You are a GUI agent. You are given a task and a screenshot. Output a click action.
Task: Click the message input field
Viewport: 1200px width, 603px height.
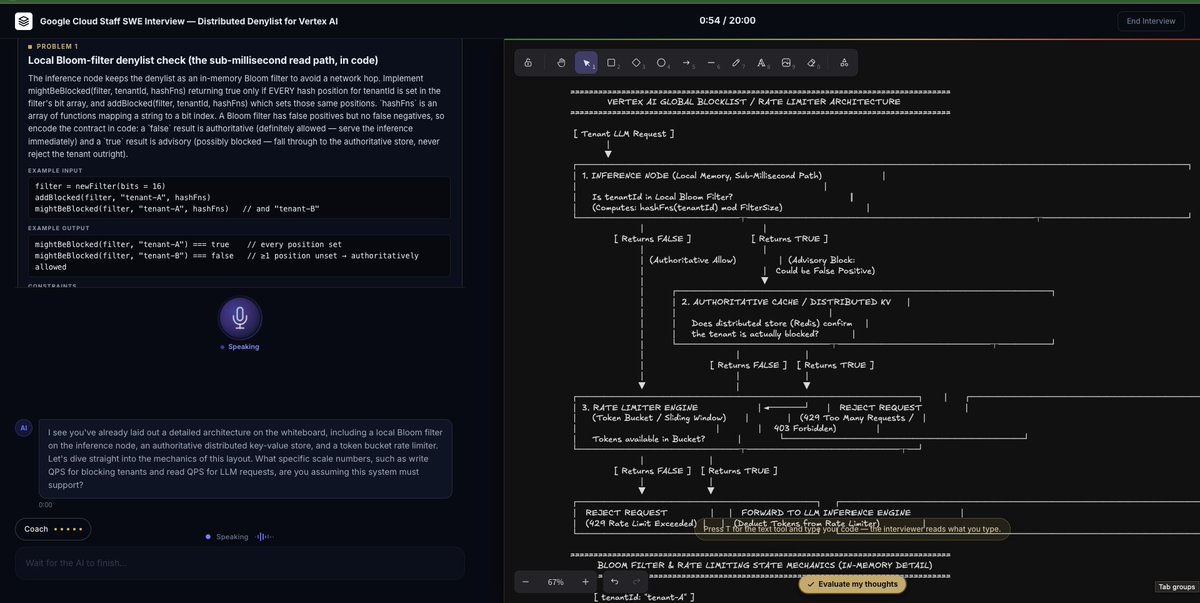point(240,563)
